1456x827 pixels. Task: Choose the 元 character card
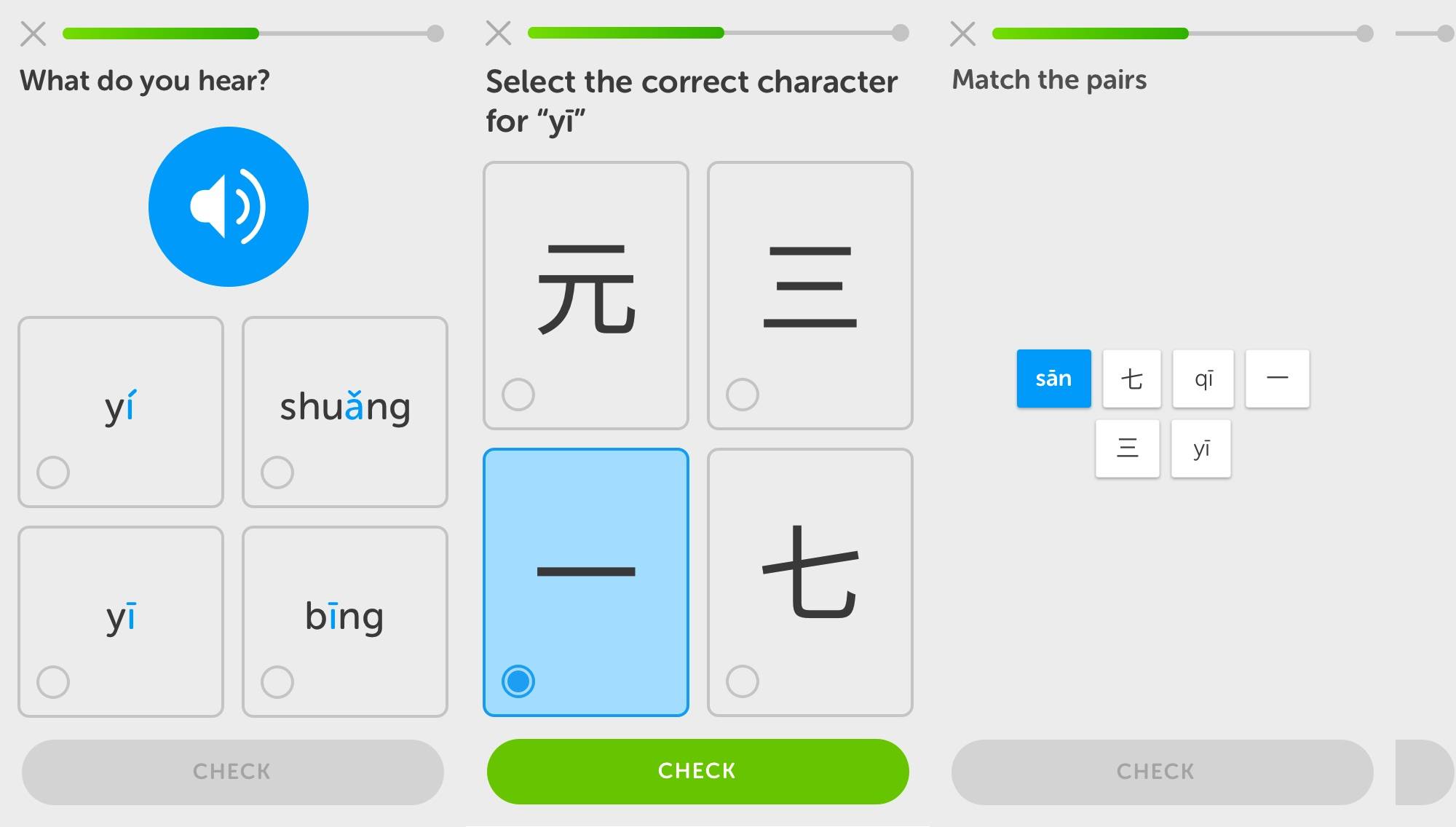[x=586, y=295]
